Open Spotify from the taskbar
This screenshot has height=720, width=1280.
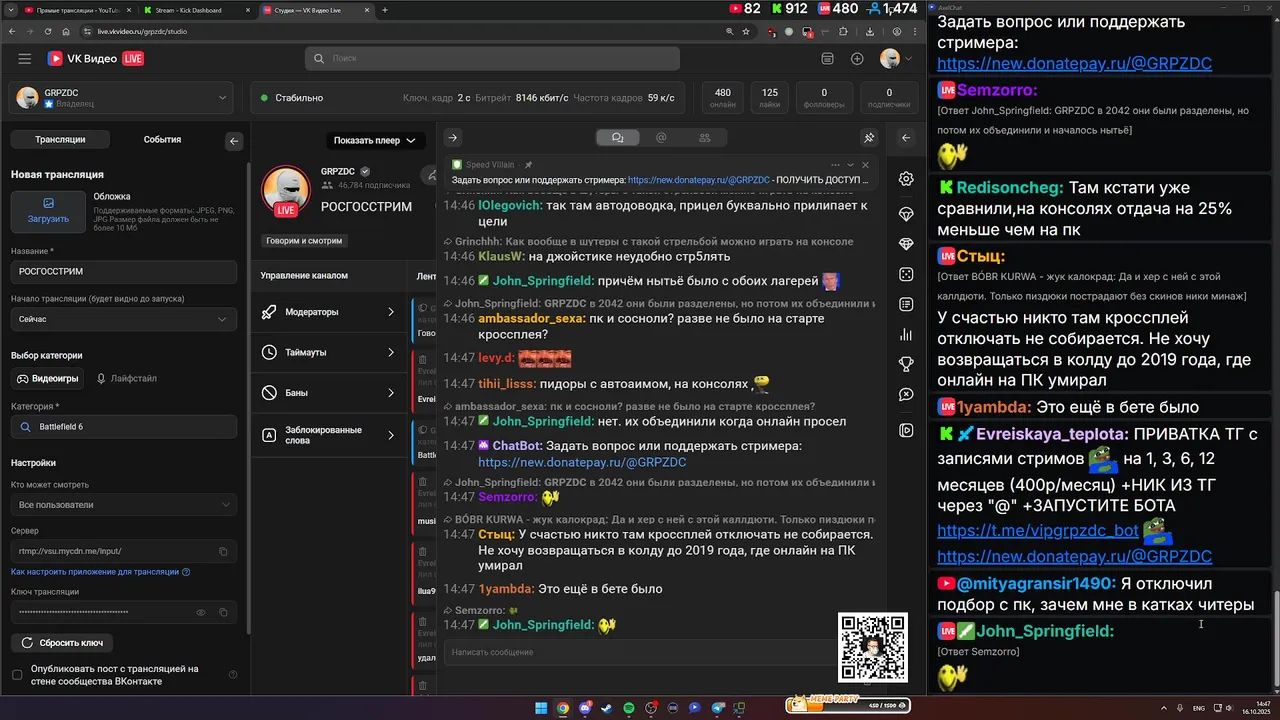coord(629,708)
